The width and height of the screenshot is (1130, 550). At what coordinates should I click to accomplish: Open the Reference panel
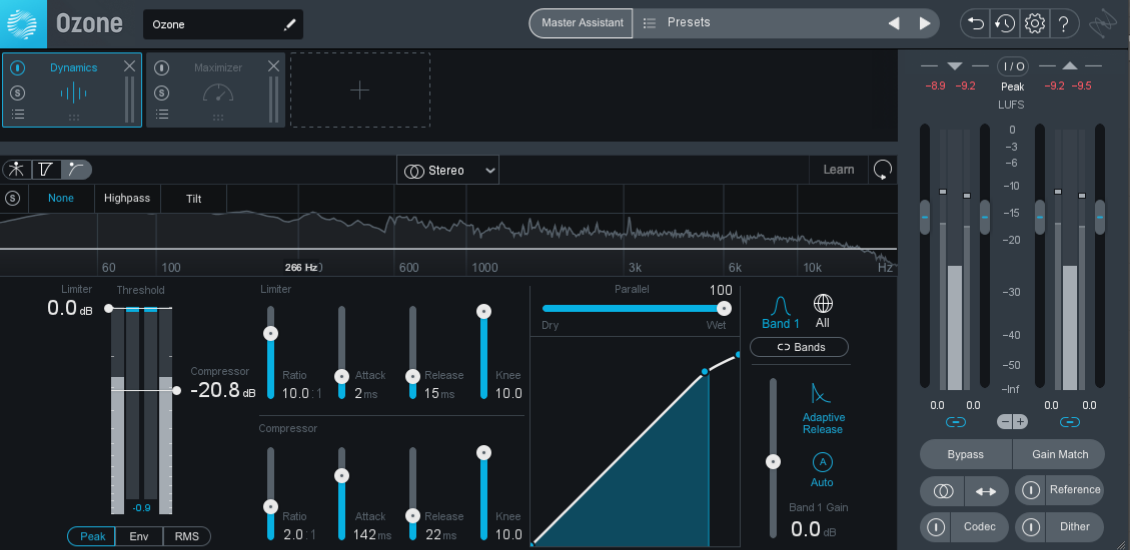click(1075, 490)
